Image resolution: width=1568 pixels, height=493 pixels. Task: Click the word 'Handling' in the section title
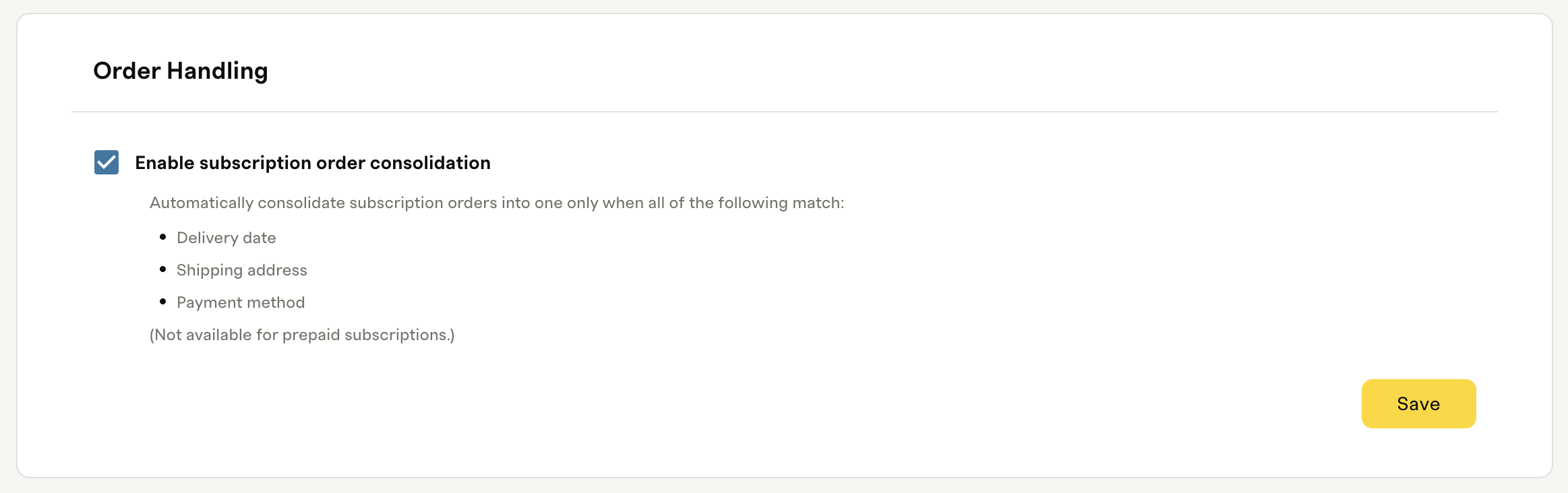pos(218,71)
